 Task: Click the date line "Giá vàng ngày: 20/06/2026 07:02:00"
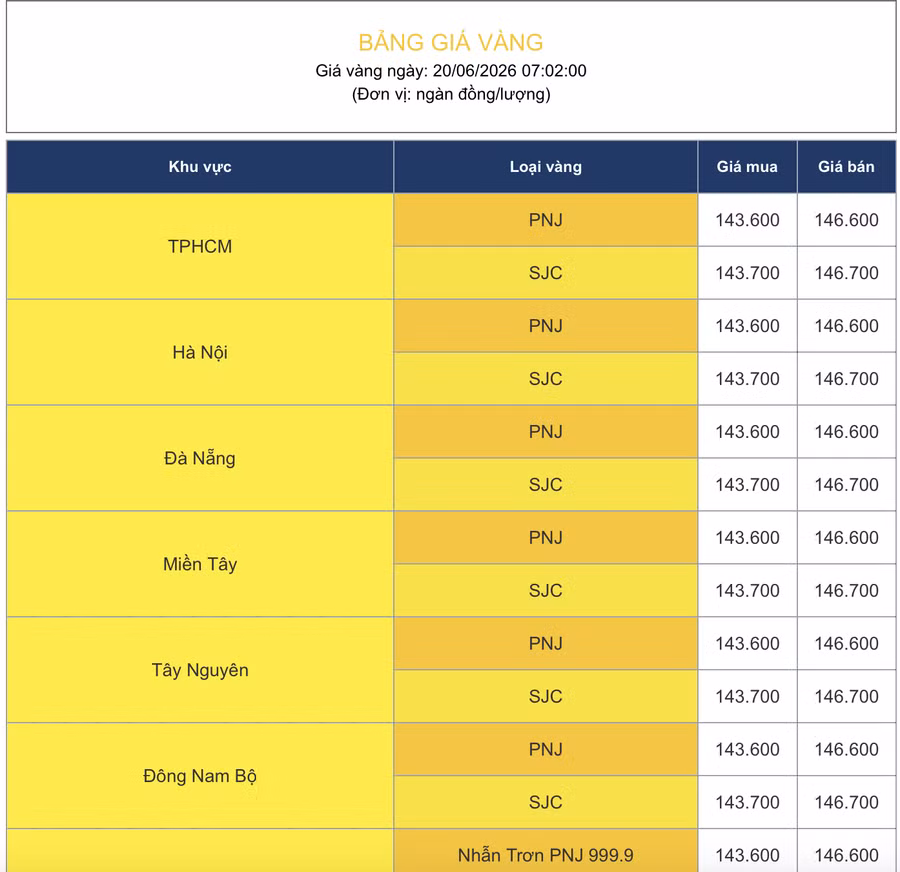451,71
